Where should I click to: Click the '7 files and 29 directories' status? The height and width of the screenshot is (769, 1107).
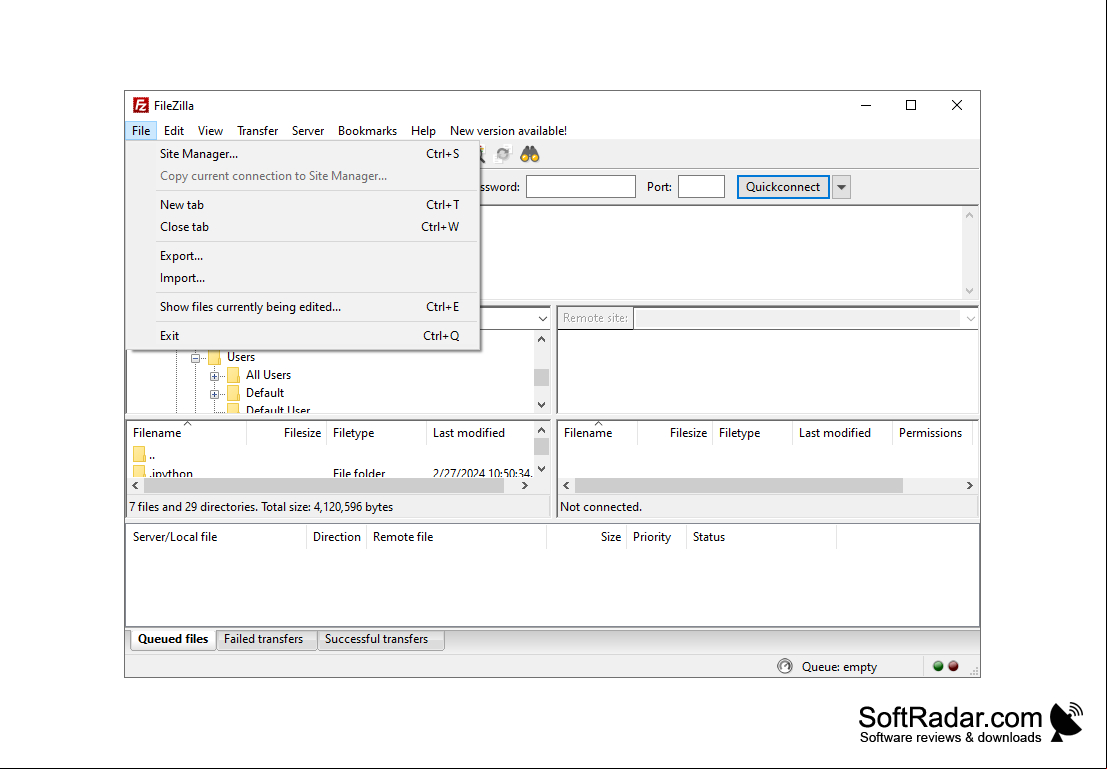click(x=261, y=507)
